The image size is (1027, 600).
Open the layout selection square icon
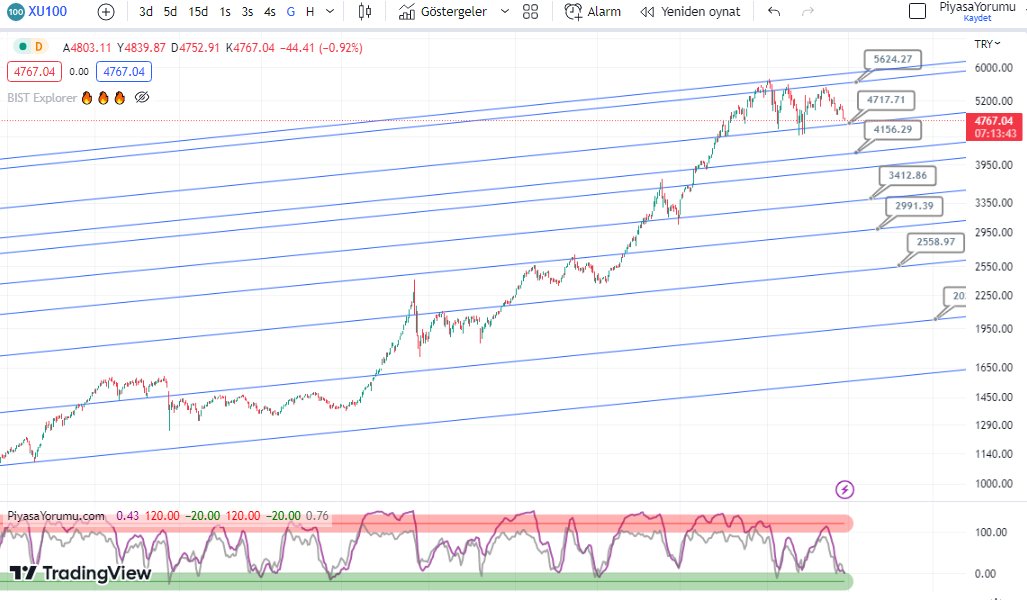pos(918,11)
